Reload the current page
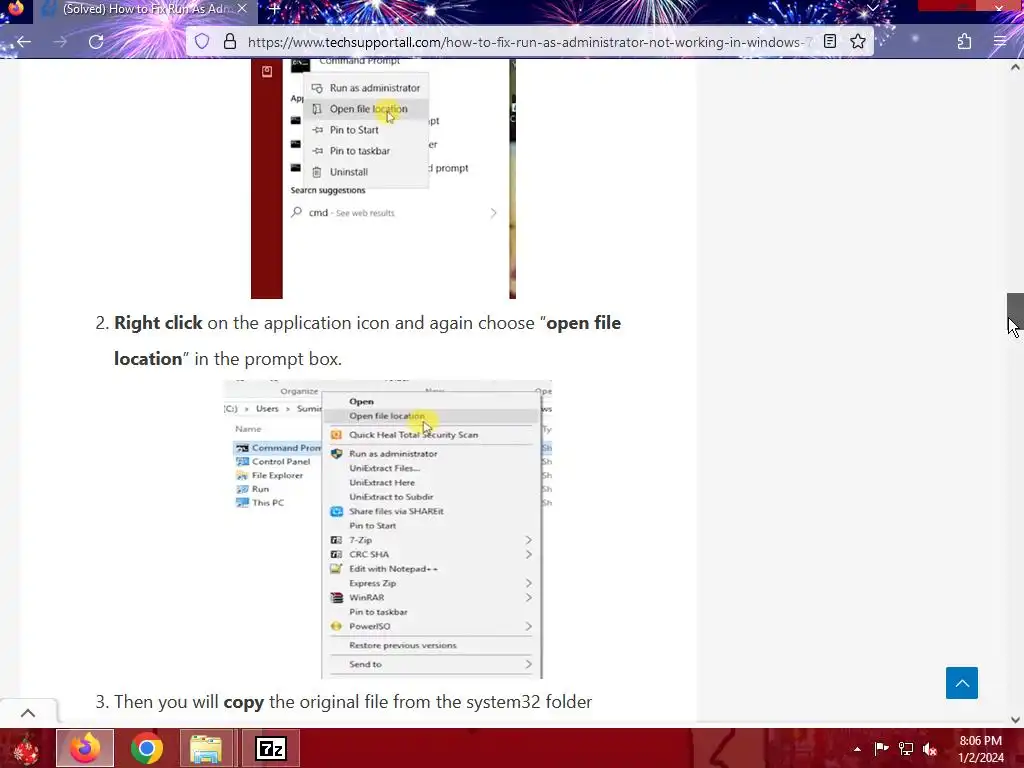This screenshot has height=768, width=1024. click(x=96, y=42)
